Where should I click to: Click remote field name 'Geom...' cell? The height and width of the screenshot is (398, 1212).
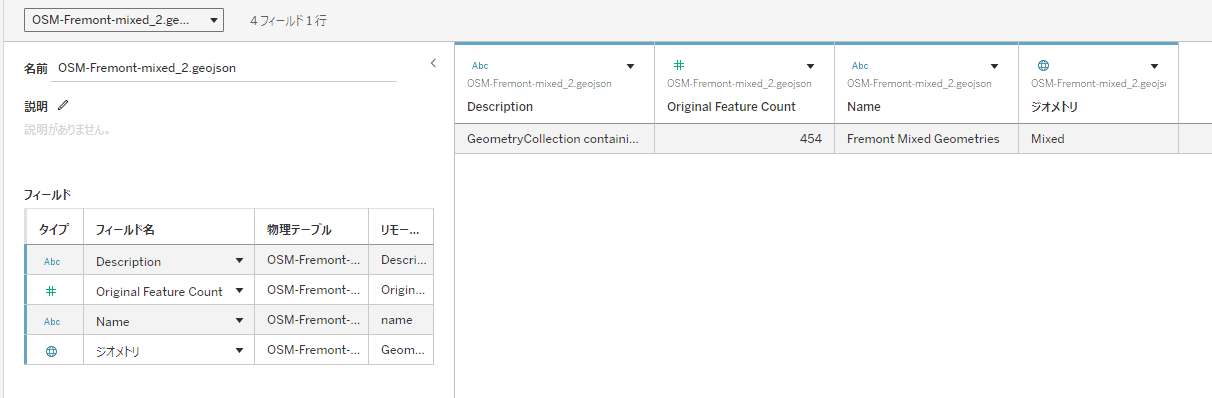coord(401,351)
